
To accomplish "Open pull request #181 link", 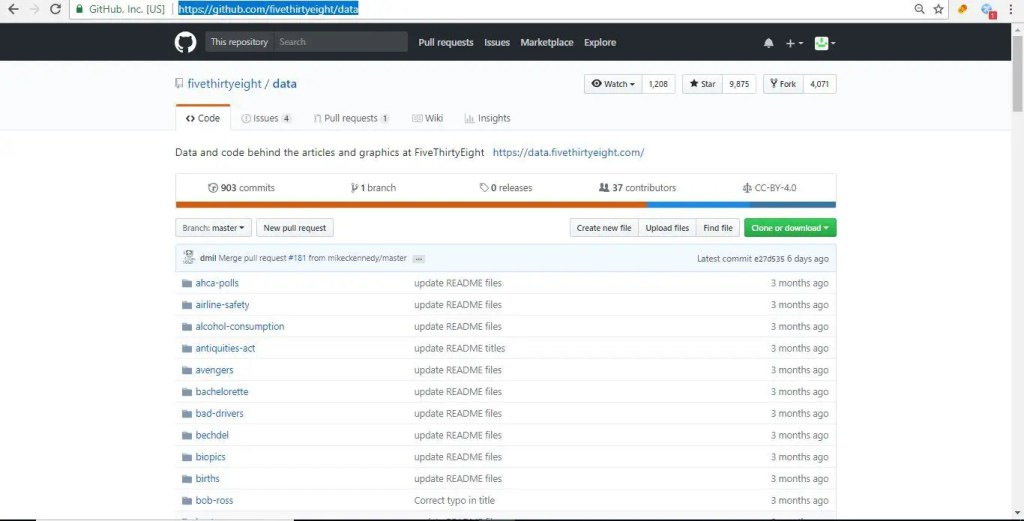I will 296,259.
